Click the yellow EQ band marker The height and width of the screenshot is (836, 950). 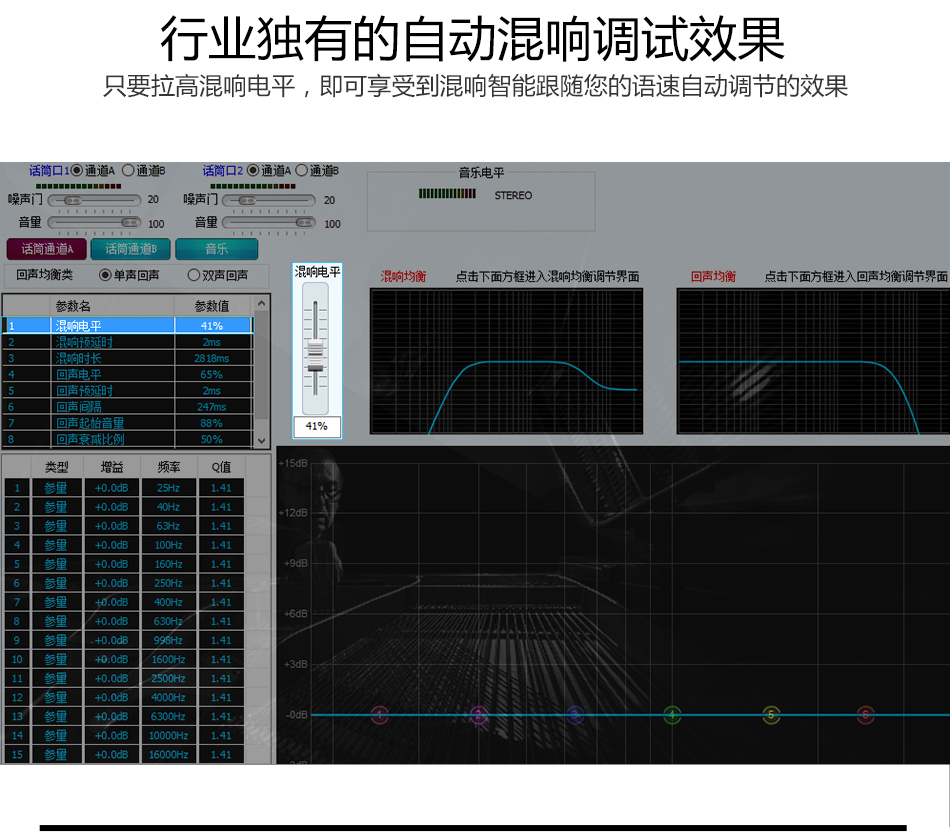coord(769,713)
